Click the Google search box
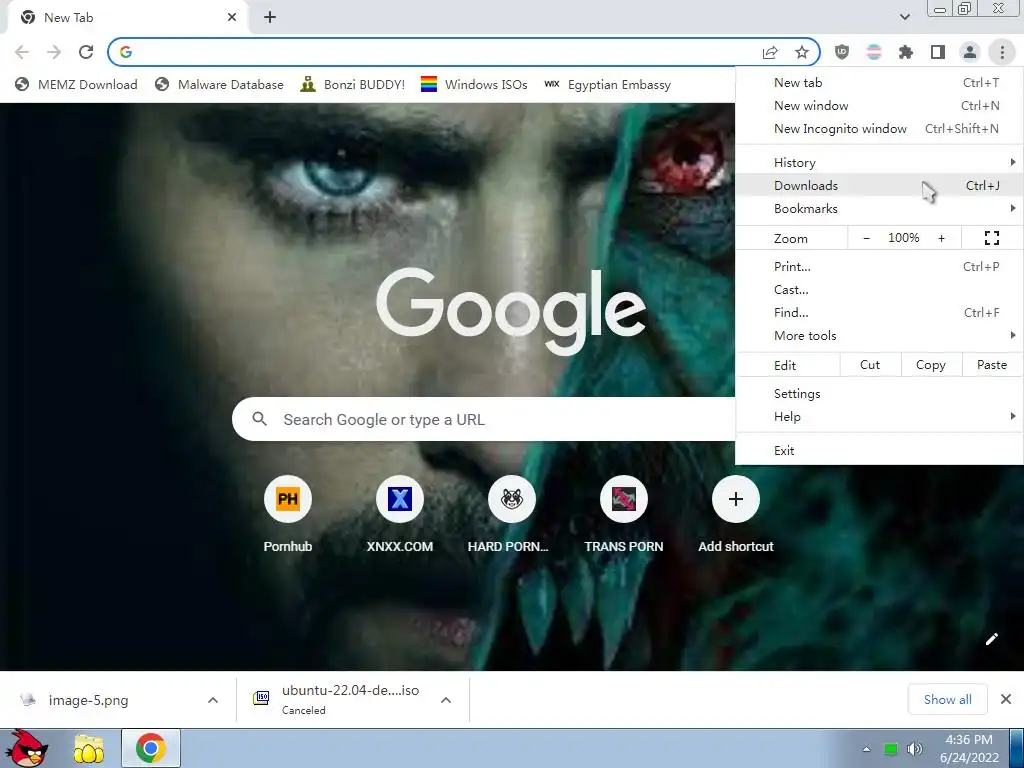The height and width of the screenshot is (768, 1024). (x=483, y=419)
